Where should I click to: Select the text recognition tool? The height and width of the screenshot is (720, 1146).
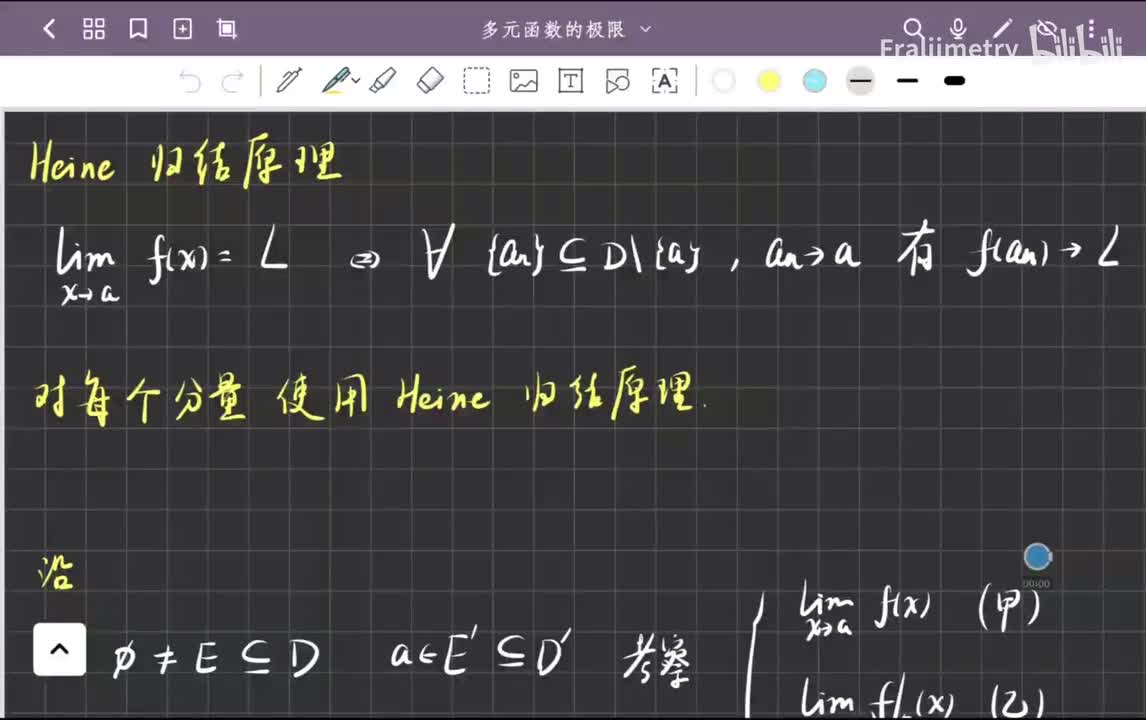(x=664, y=80)
